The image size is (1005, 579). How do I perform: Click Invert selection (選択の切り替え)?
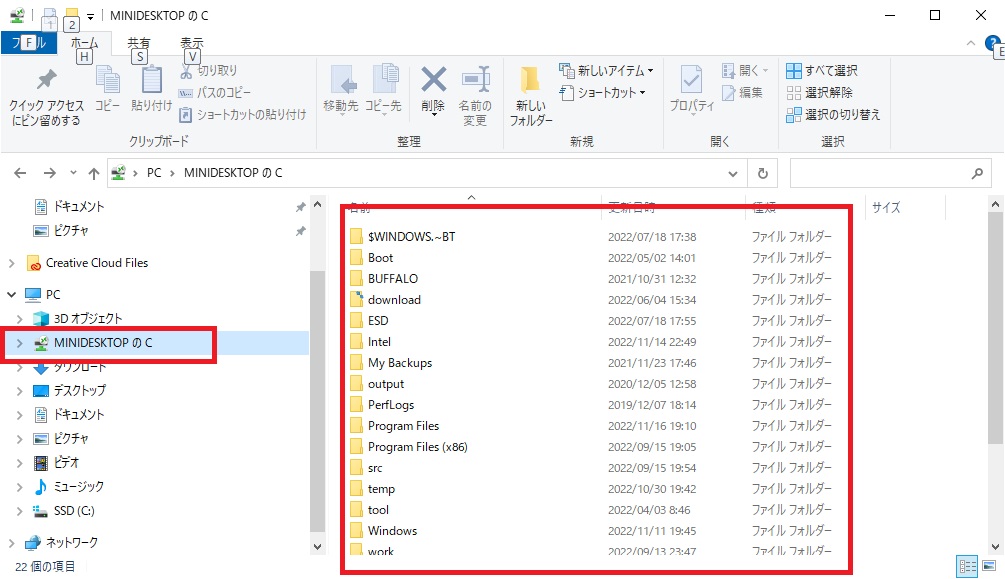tap(833, 115)
